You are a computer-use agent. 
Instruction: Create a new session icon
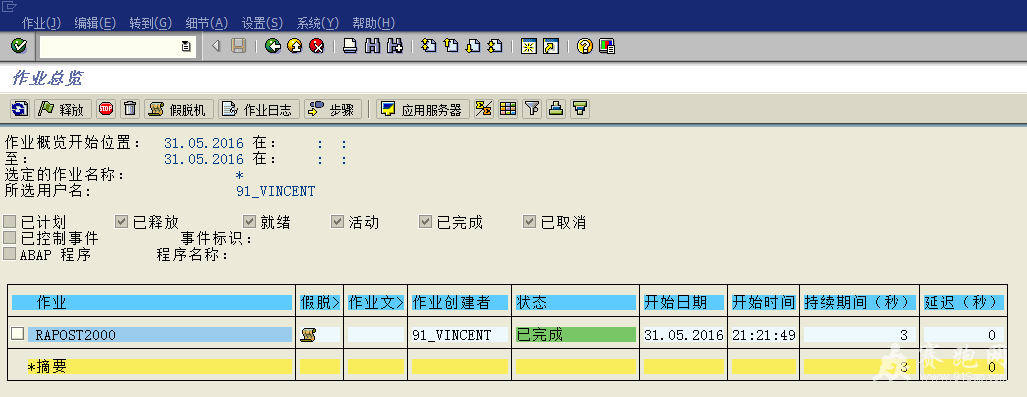click(x=529, y=47)
